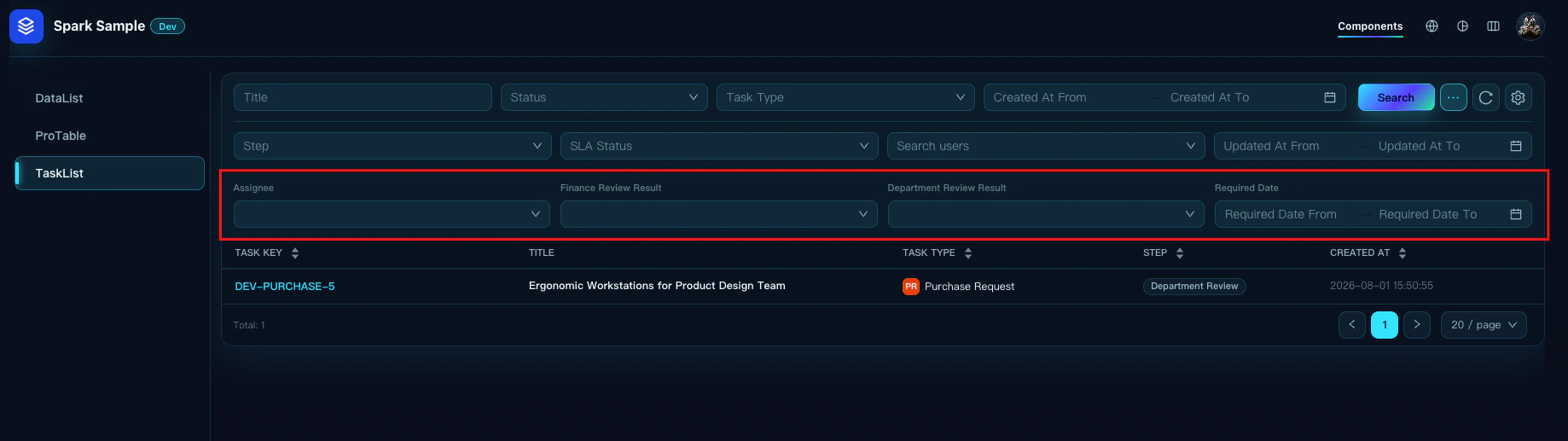Click the Dev environment badge
The image size is (1568, 441).
tap(168, 26)
